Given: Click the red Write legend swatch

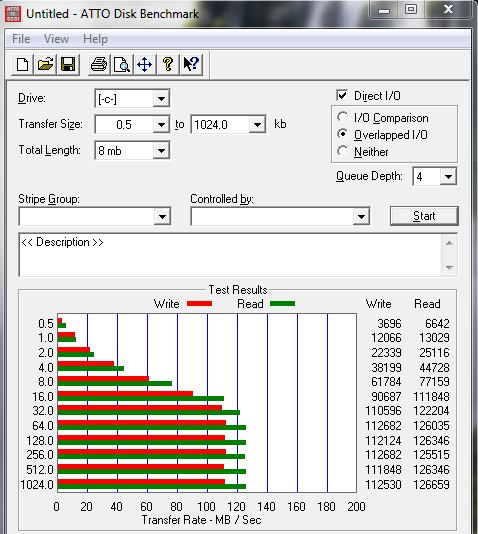Looking at the screenshot, I should (x=200, y=303).
